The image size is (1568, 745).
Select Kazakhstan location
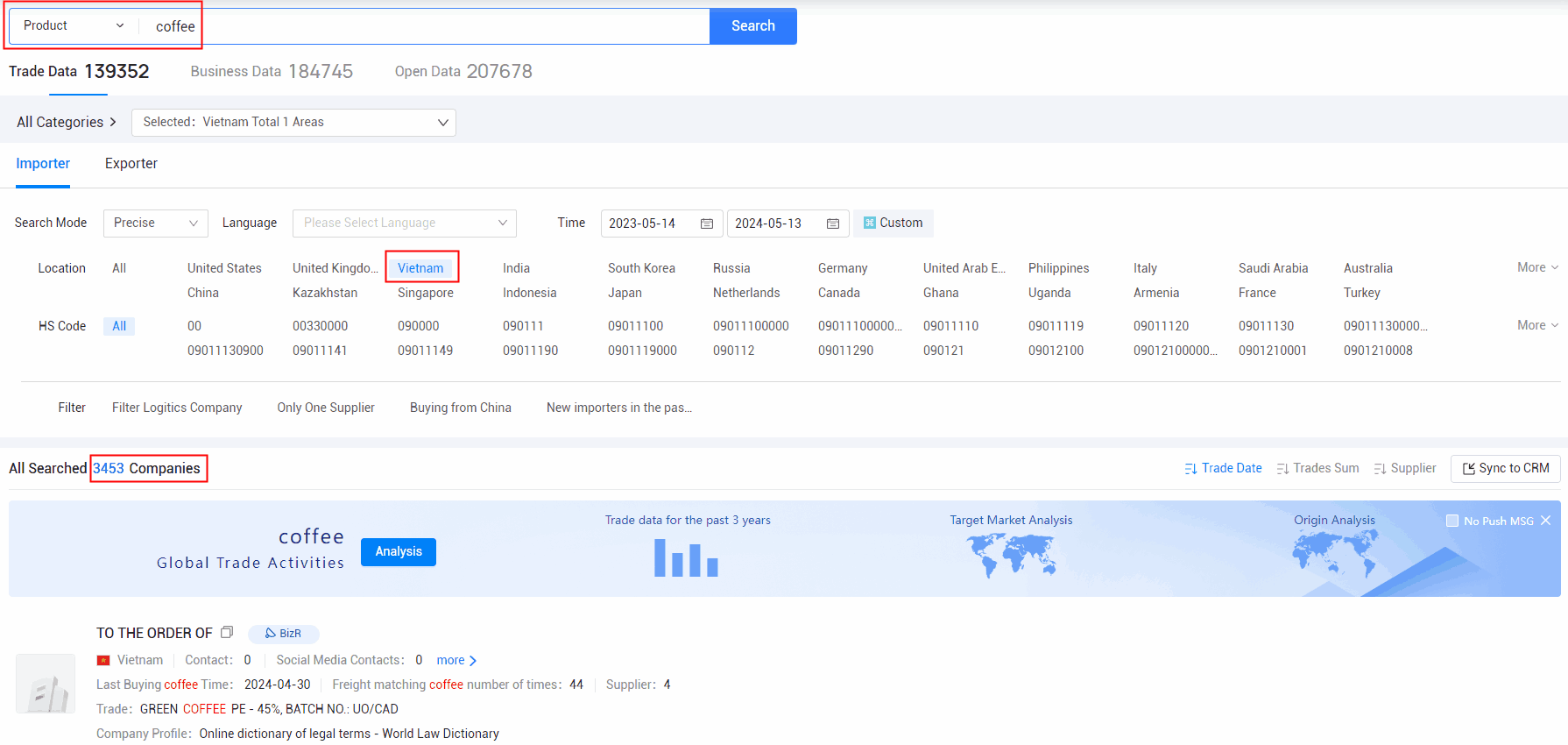pyautogui.click(x=325, y=293)
